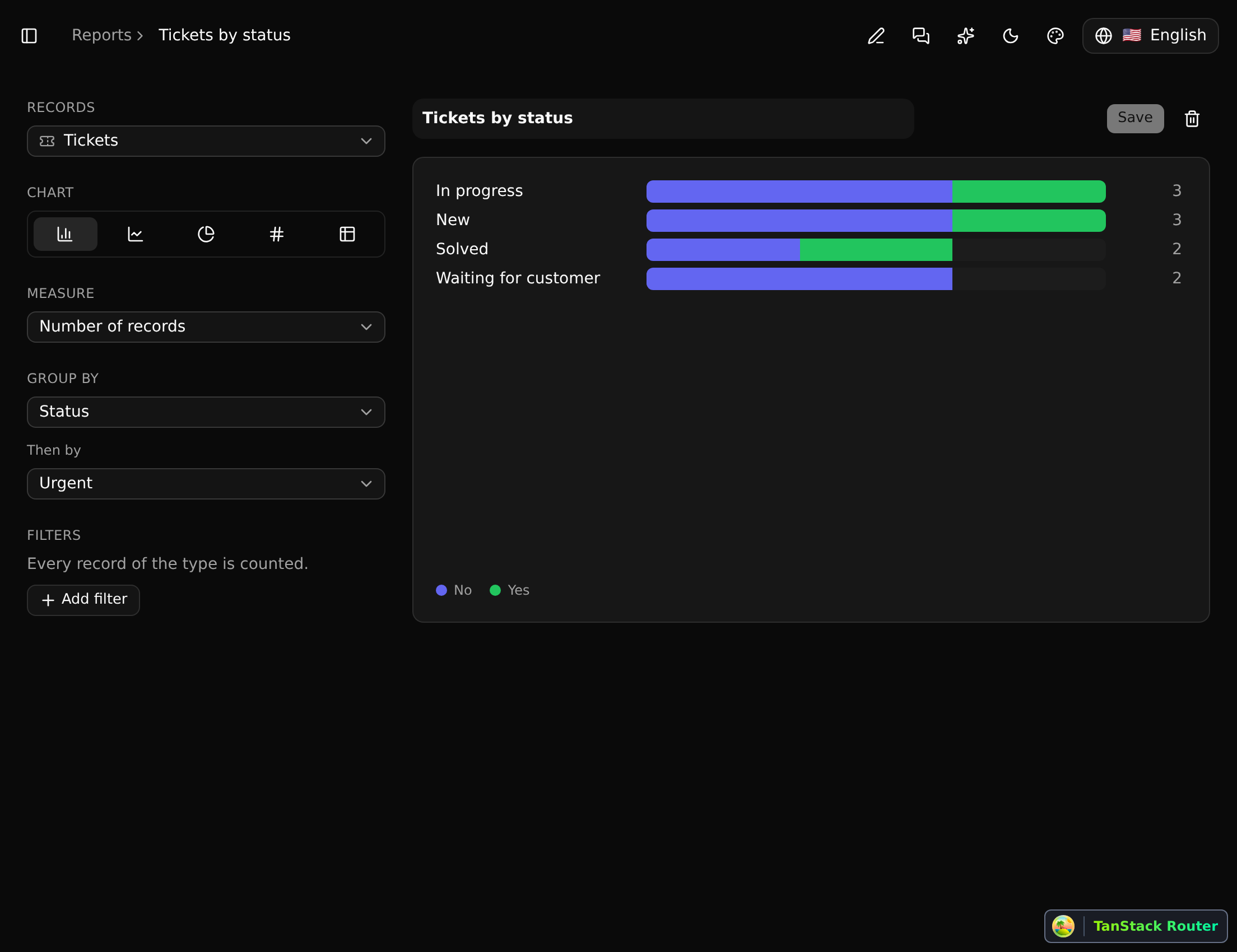
Task: Click the pencil edit icon
Action: (876, 36)
